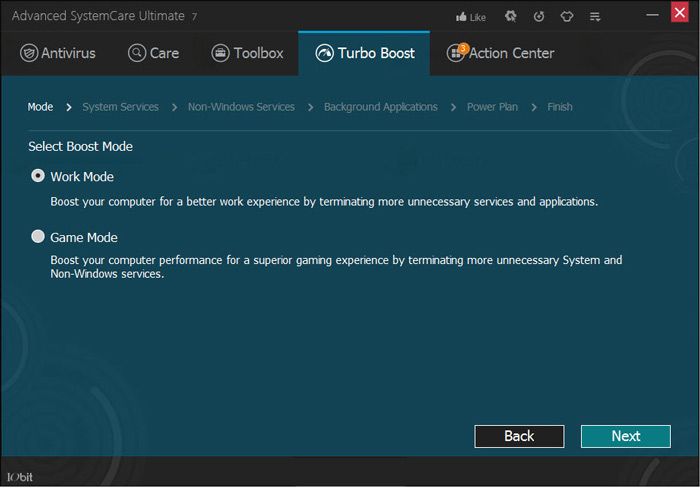Click the Antivirus shield icon
This screenshot has width=700, height=487.
29,53
